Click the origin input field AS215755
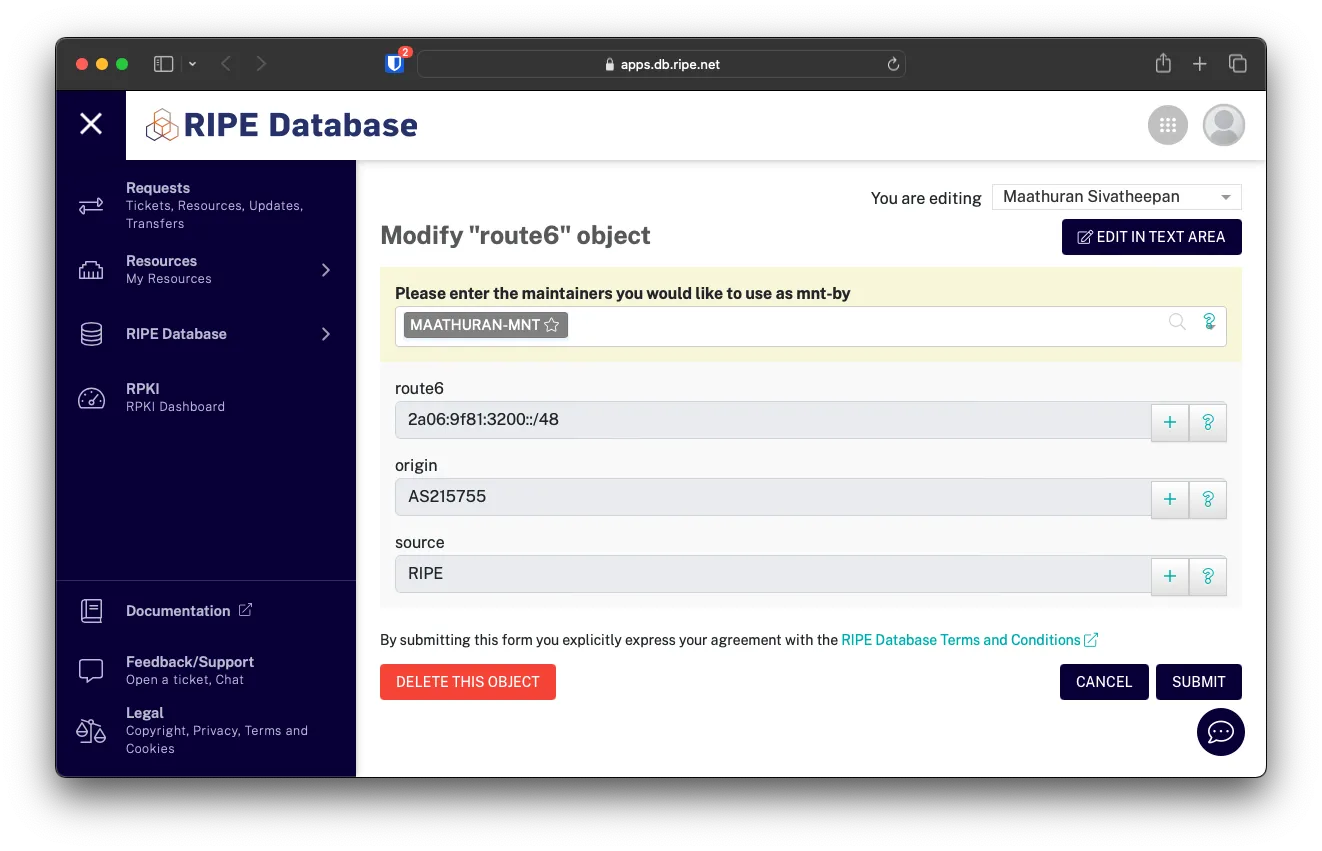Image resolution: width=1322 pixels, height=851 pixels. (772, 497)
